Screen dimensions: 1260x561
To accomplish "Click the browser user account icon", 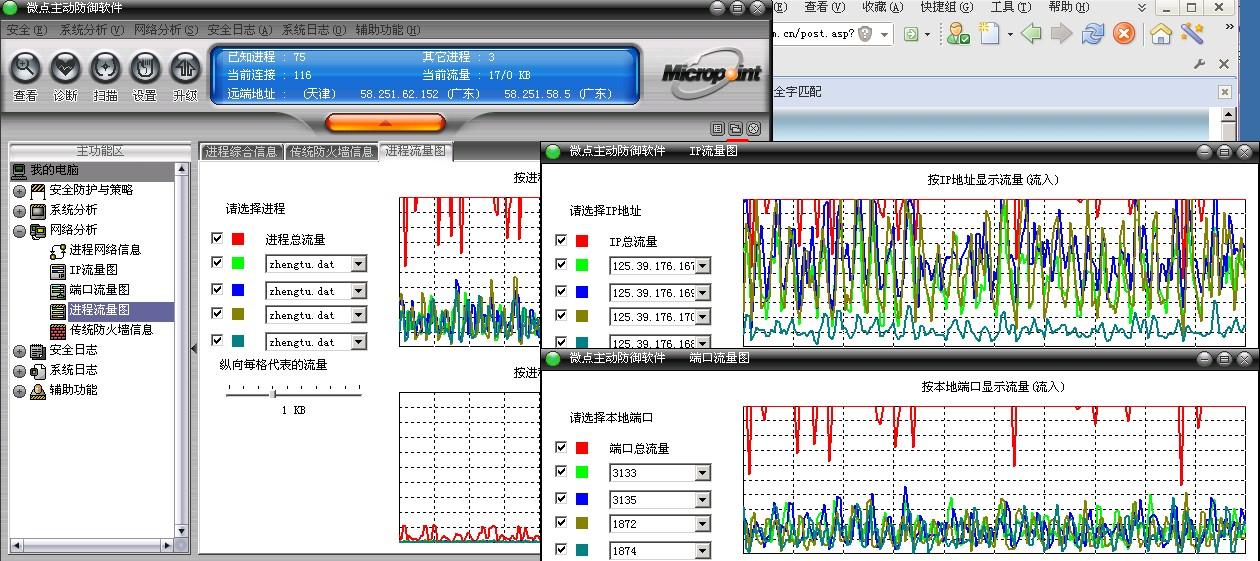I will pyautogui.click(x=958, y=34).
